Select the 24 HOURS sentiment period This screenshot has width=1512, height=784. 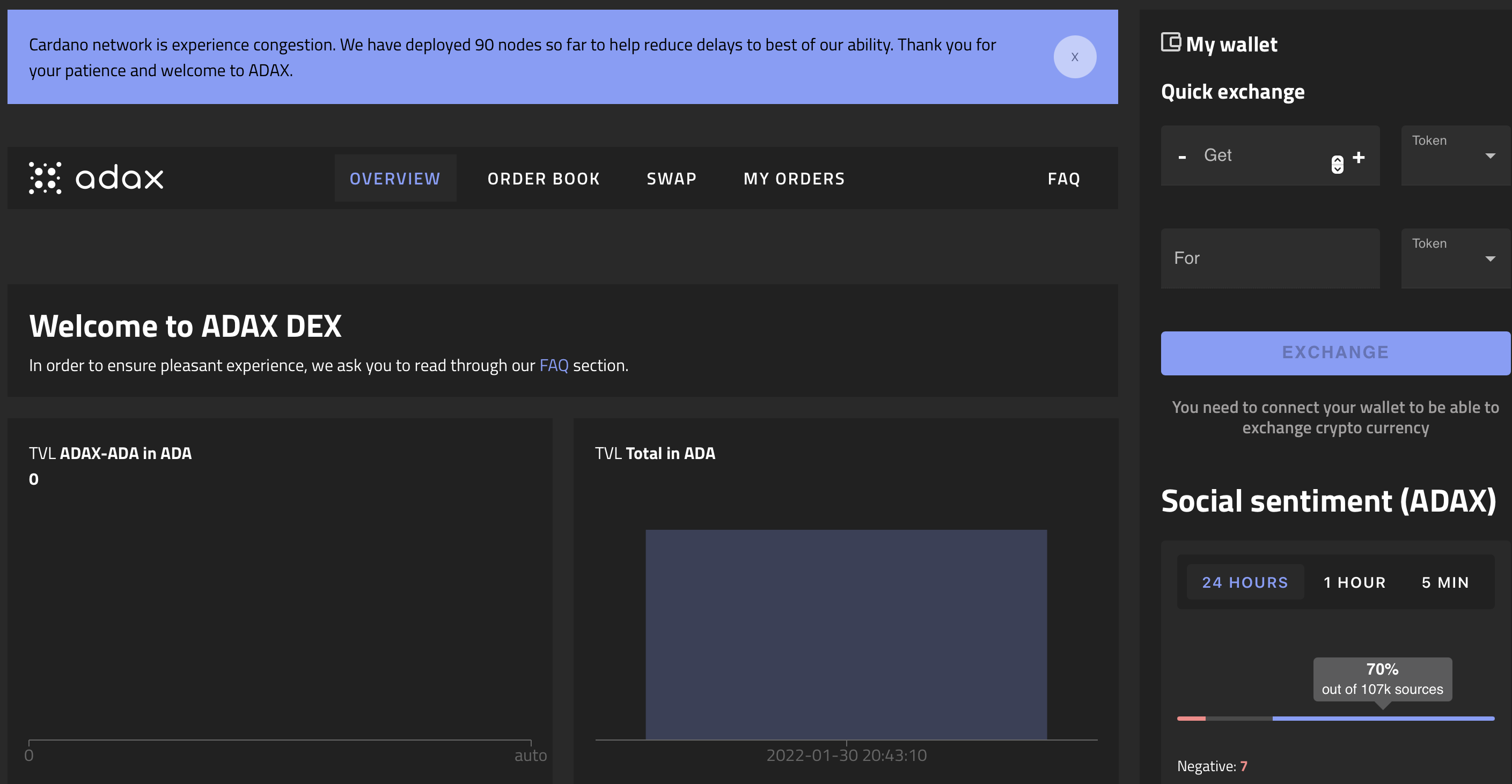(x=1244, y=582)
